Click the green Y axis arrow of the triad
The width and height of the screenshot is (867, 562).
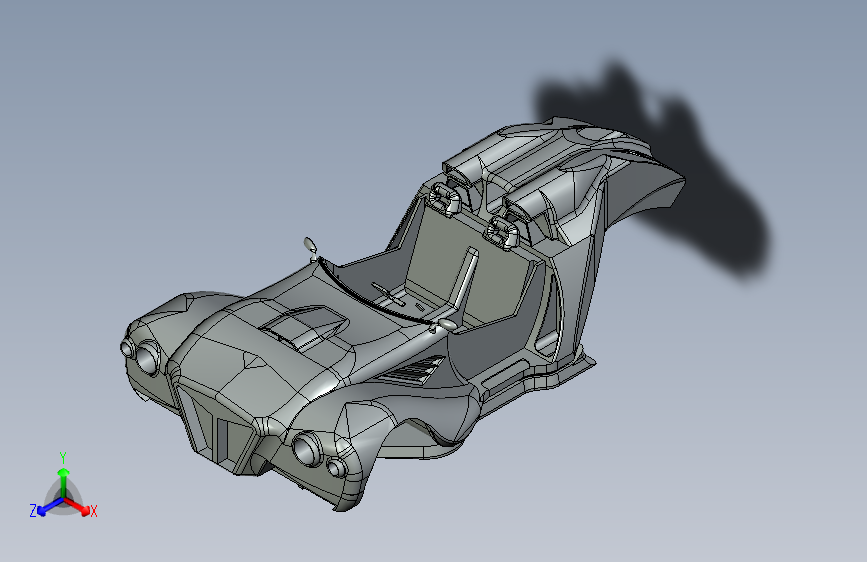tap(64, 481)
